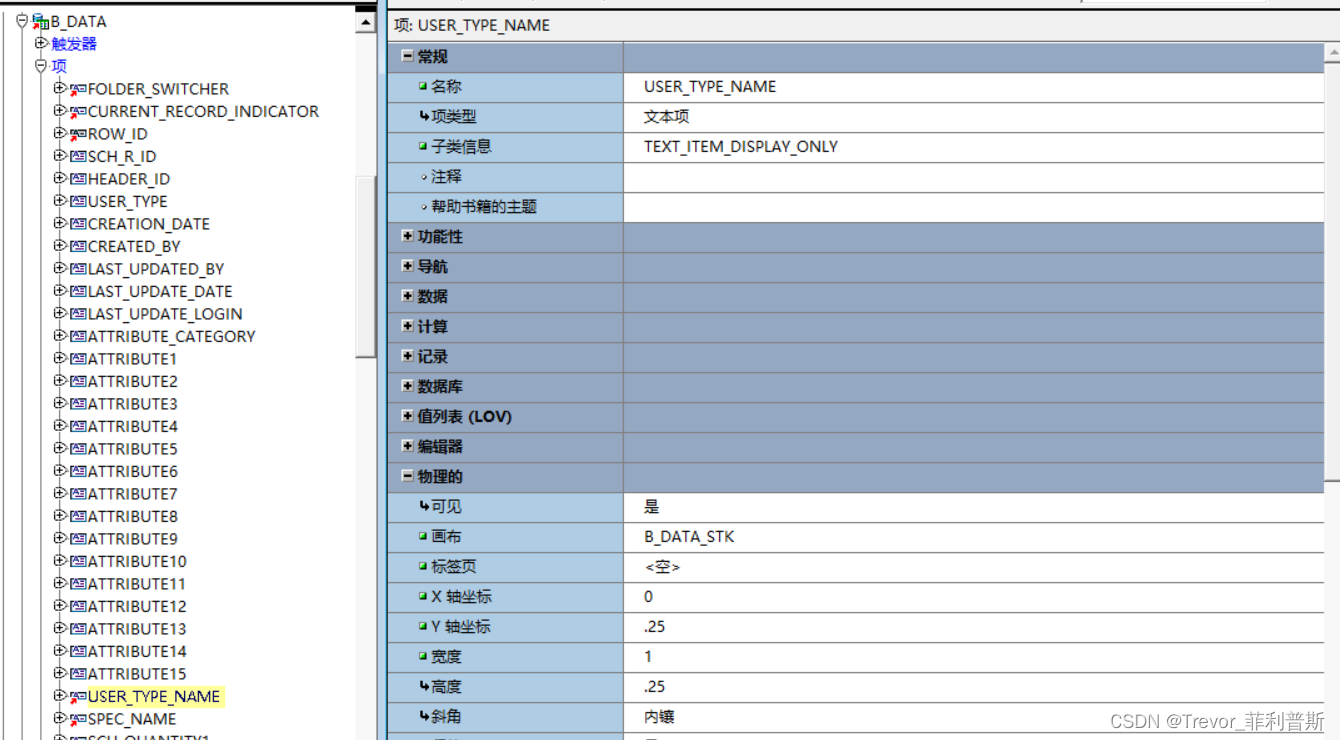Expand the 值列表 (LOV) property section
The image size is (1340, 740).
(x=409, y=416)
